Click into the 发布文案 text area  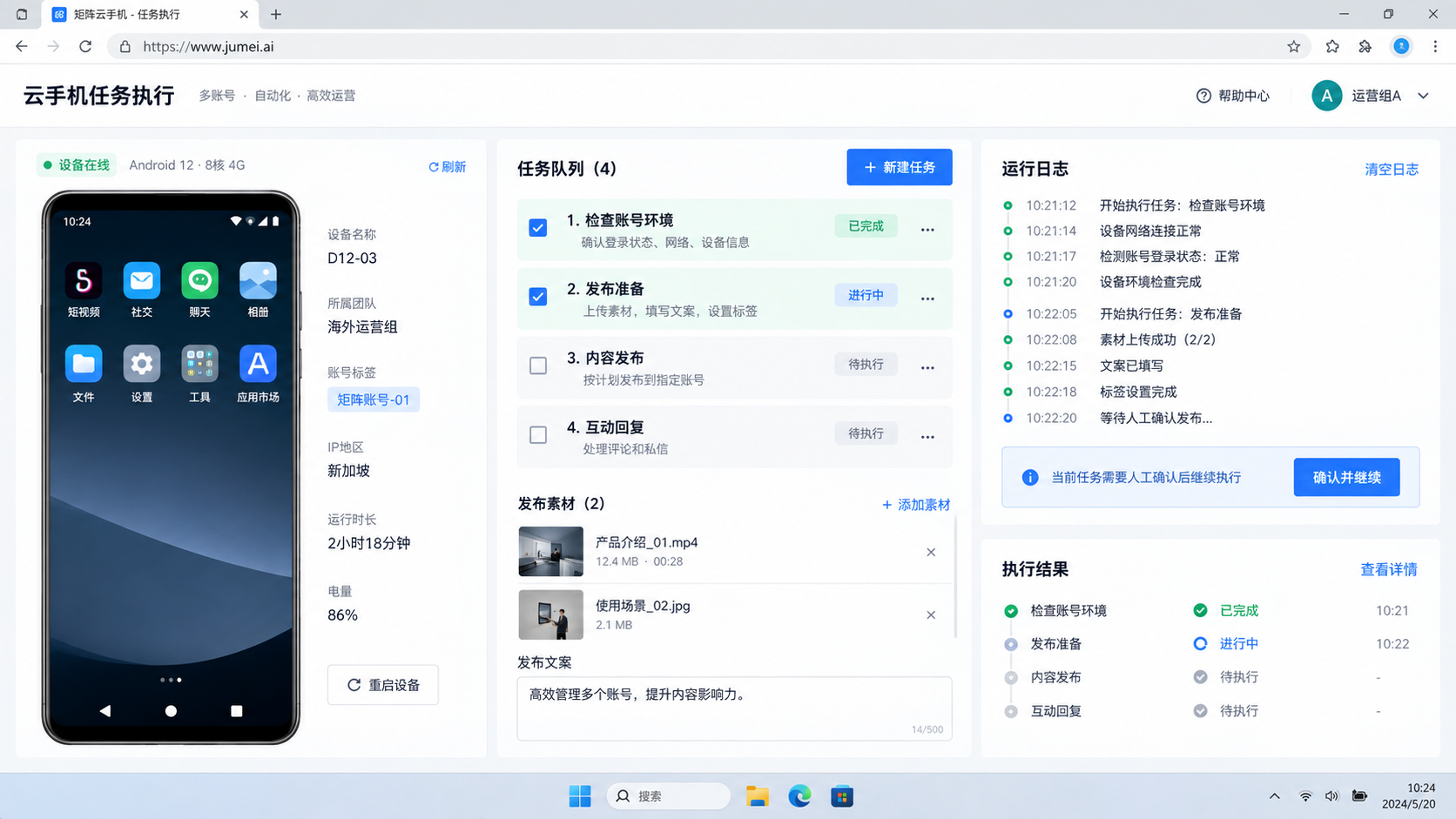734,708
